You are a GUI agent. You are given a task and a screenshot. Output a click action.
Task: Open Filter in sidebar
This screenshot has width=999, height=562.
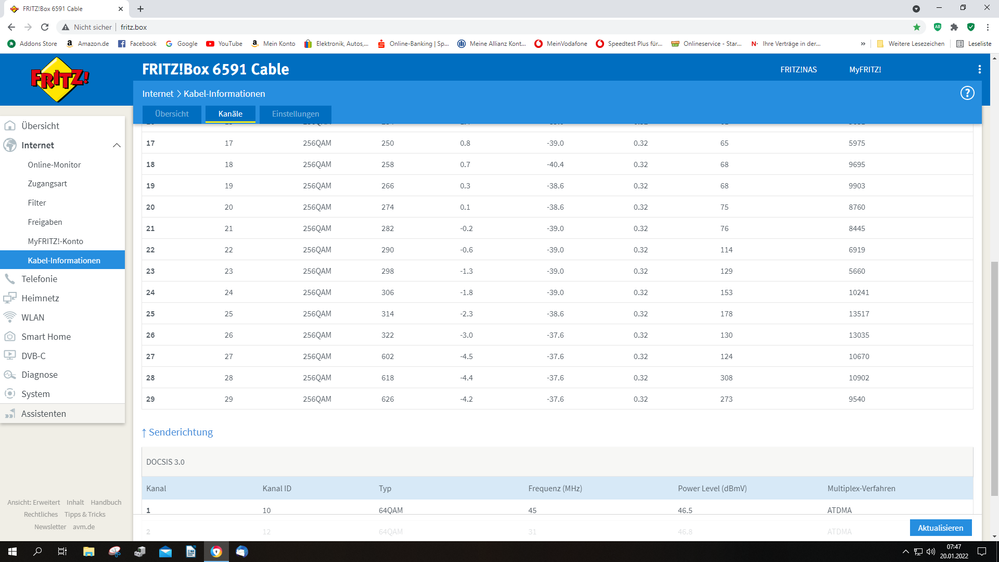pyautogui.click(x=37, y=203)
